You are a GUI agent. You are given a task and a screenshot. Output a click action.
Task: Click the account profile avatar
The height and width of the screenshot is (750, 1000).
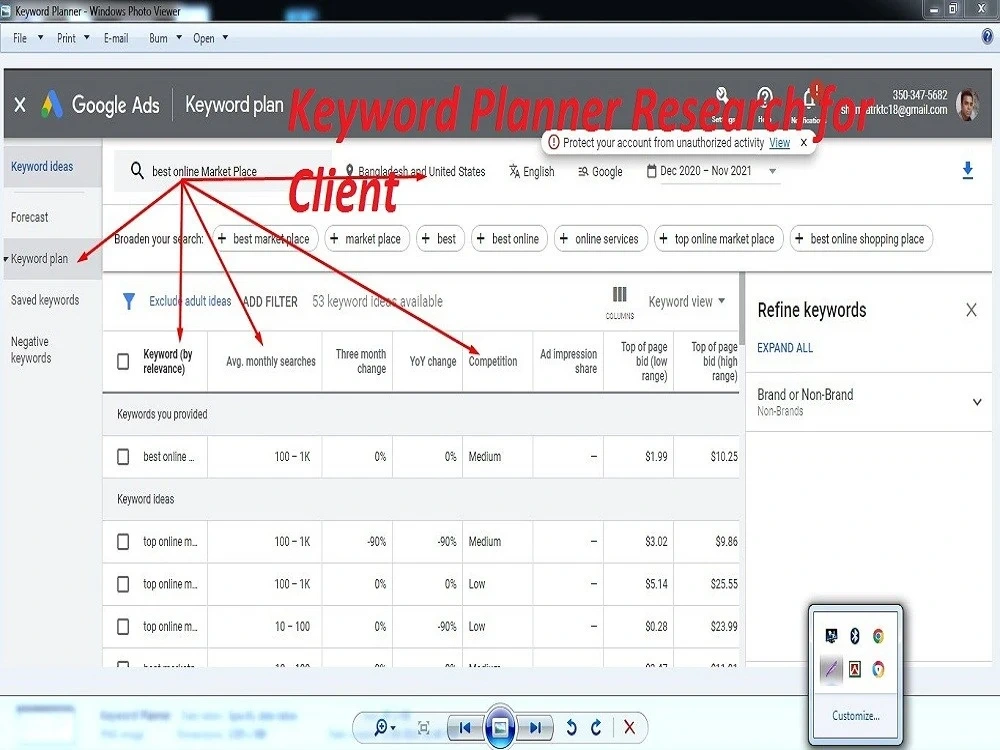coord(967,105)
